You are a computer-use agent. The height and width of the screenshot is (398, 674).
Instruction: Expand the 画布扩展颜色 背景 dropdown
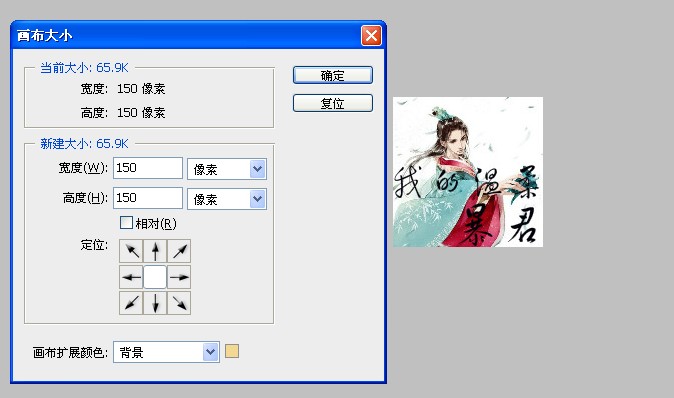(x=166, y=352)
